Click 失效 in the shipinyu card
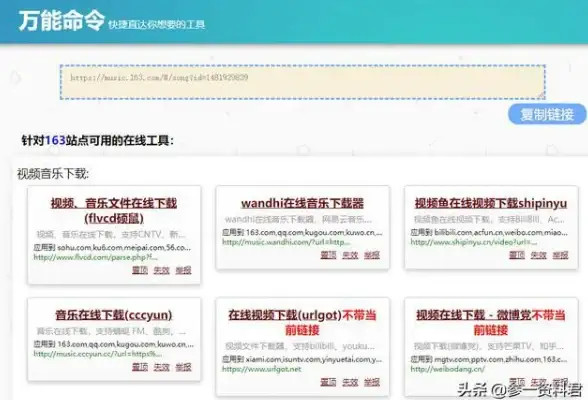 point(538,255)
